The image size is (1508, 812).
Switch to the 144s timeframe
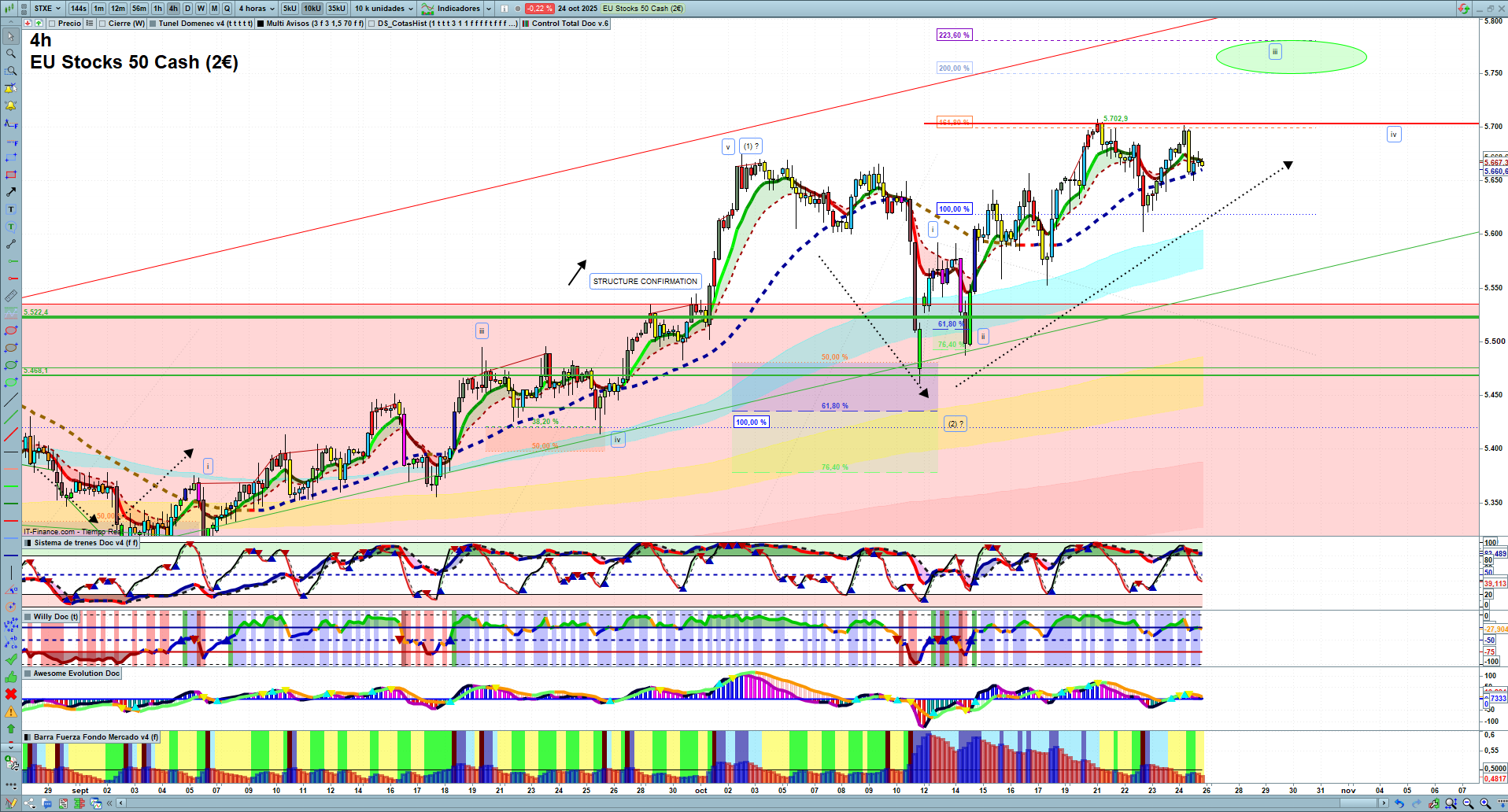tap(79, 9)
